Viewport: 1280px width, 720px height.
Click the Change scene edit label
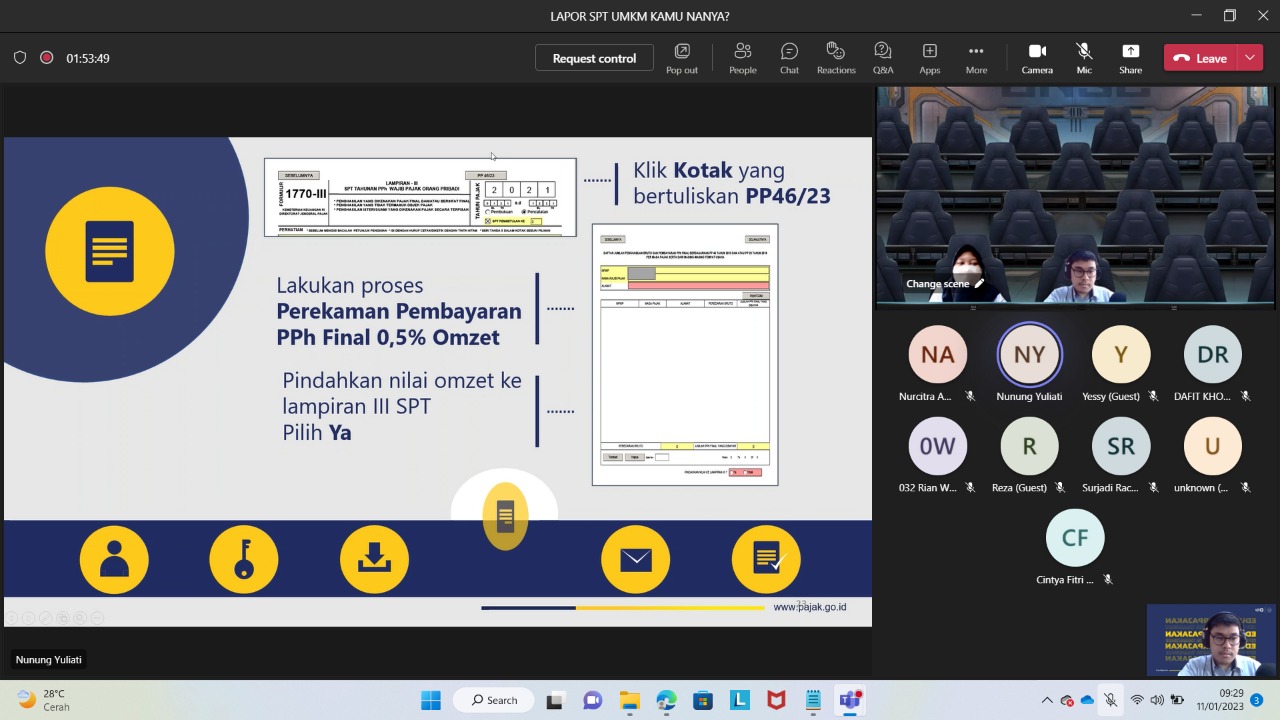(944, 284)
